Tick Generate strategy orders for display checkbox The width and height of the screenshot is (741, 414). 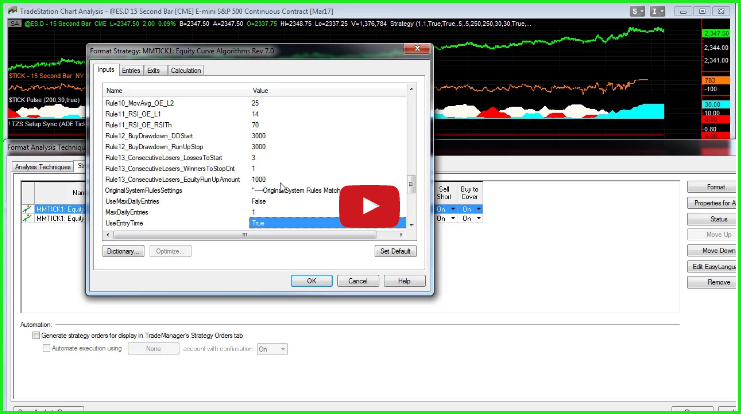click(x=36, y=335)
